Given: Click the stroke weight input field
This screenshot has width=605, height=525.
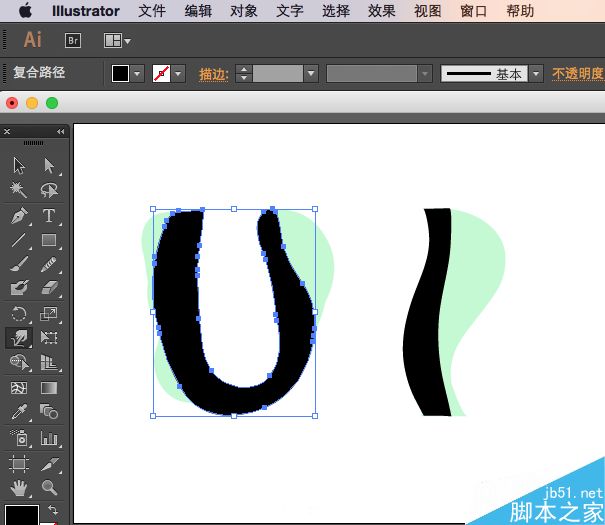Looking at the screenshot, I should click(278, 73).
